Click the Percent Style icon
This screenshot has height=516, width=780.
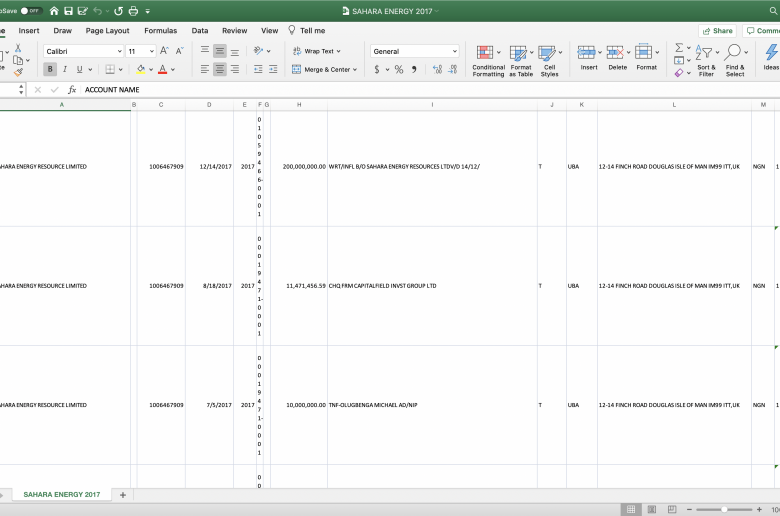pyautogui.click(x=399, y=70)
